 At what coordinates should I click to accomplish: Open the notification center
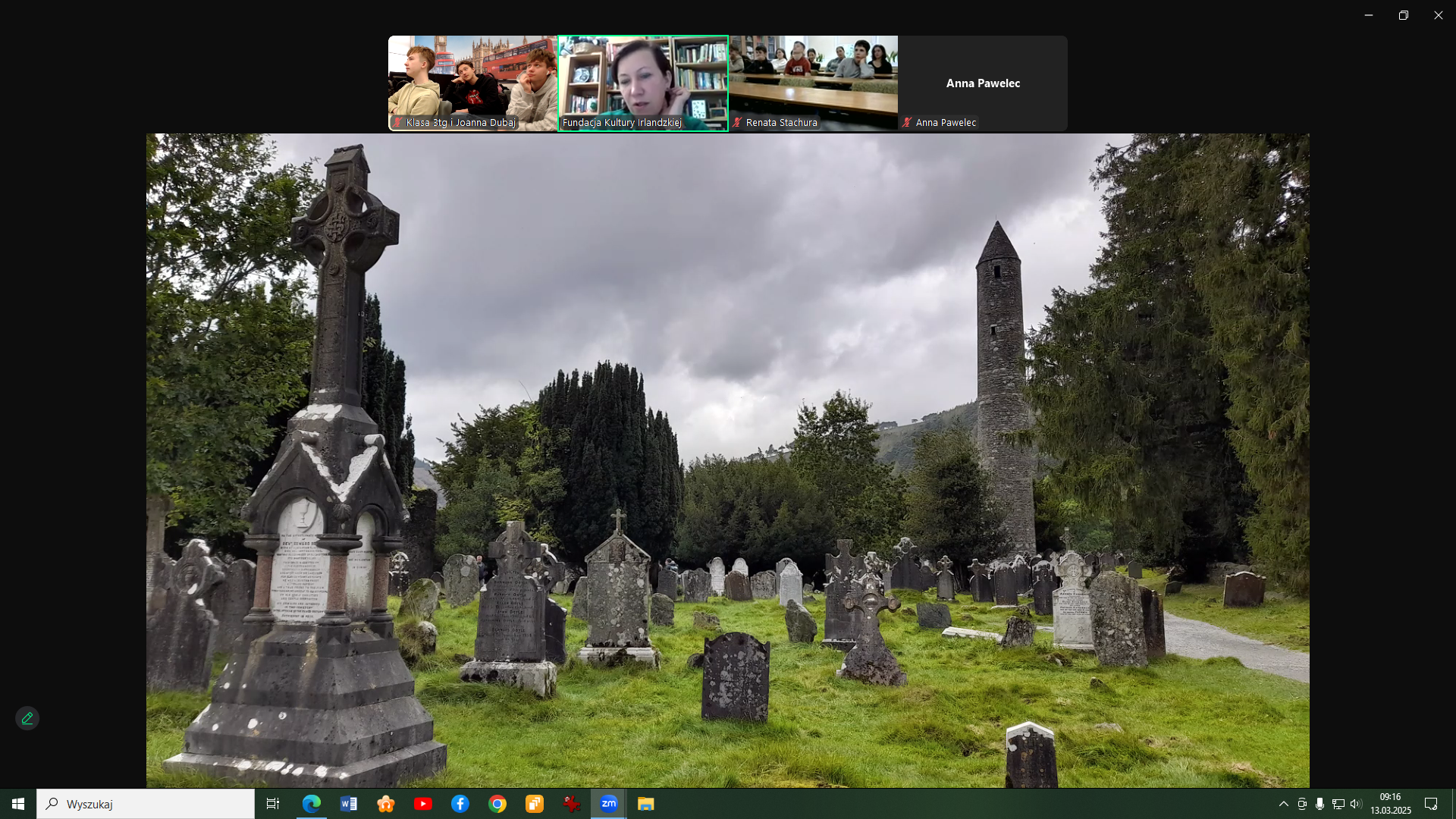(x=1431, y=804)
